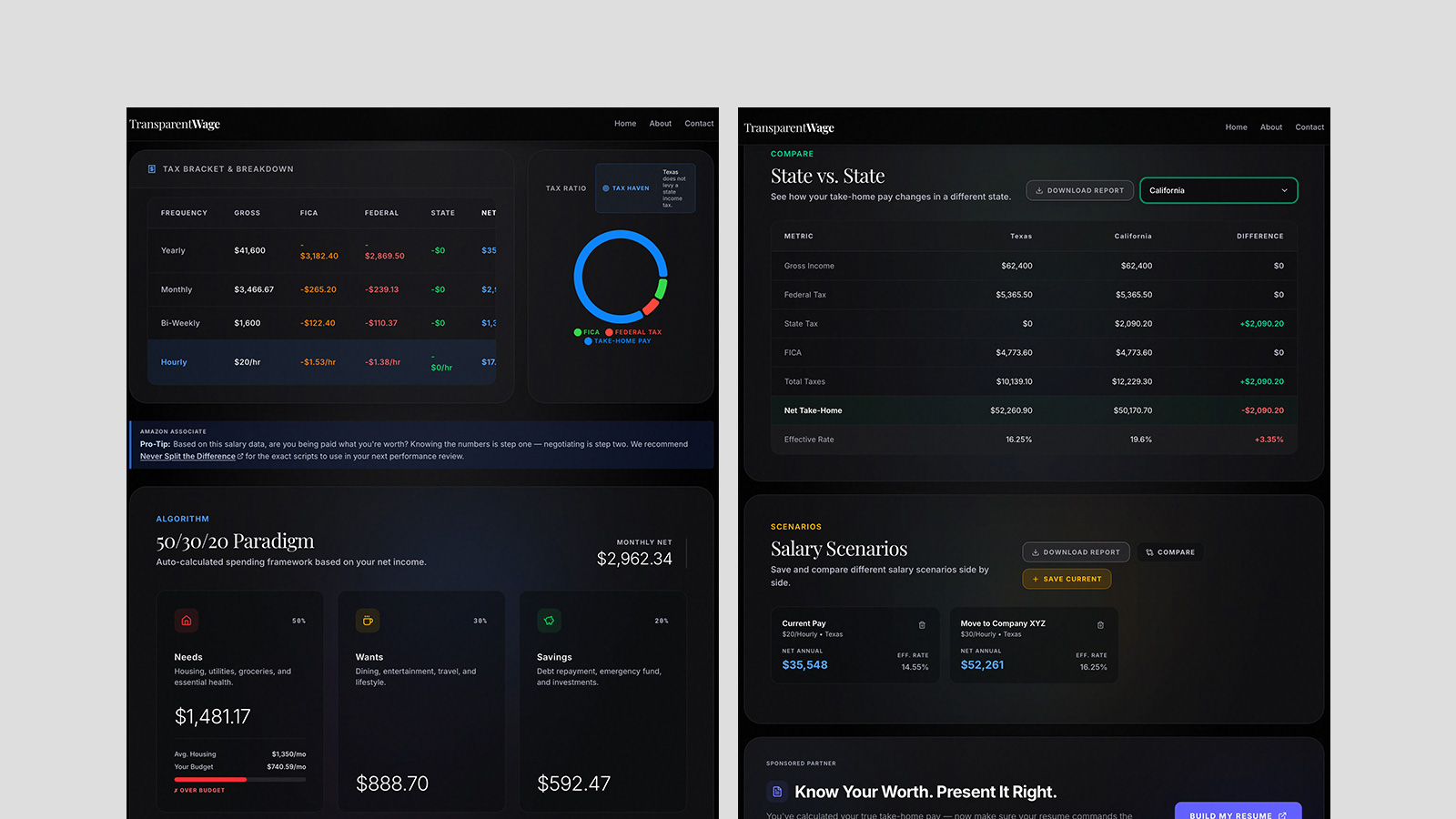Delete the Move to Company XYZ scenario
The image size is (1456, 819).
[x=1100, y=625]
